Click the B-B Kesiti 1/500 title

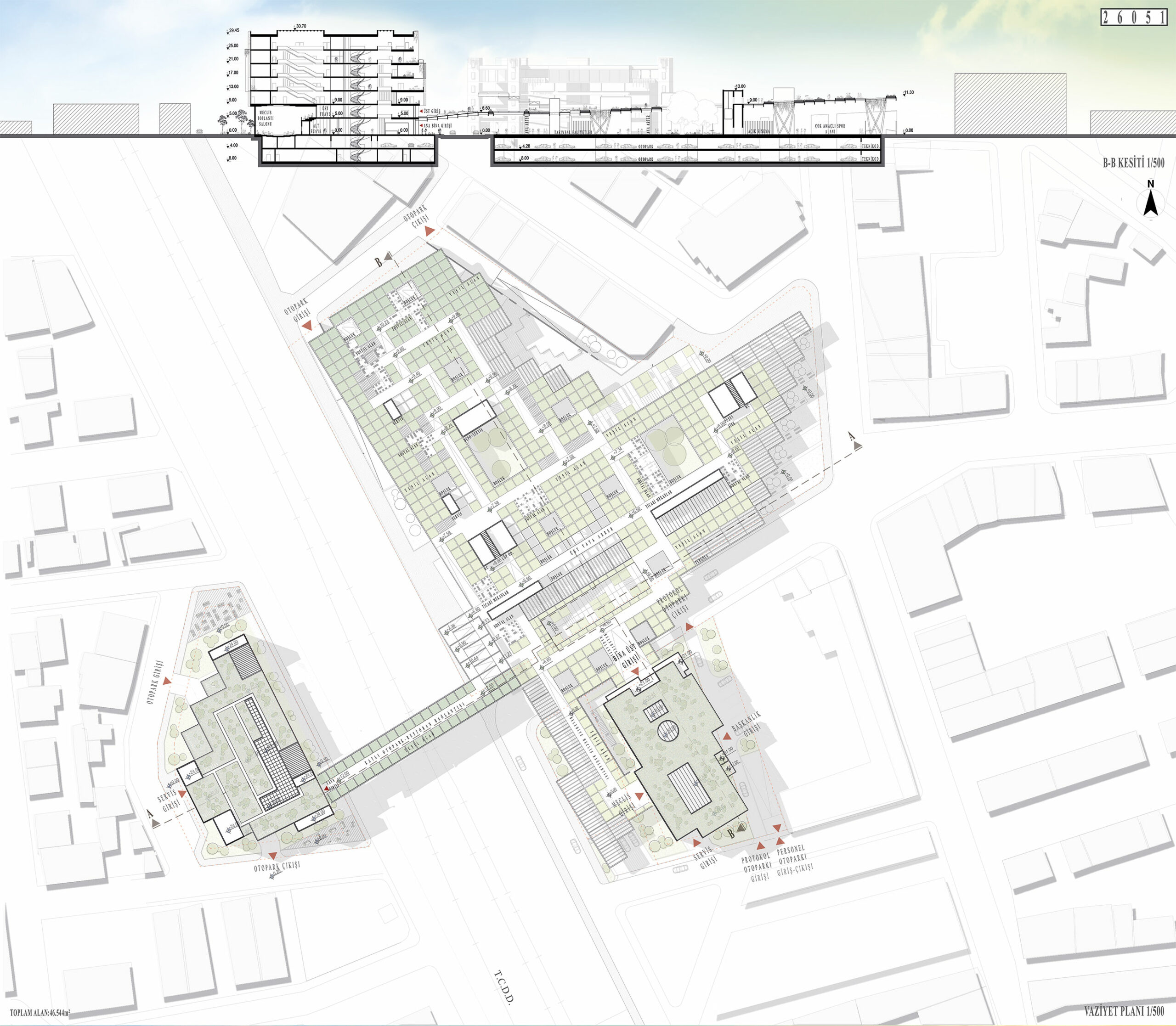(1133, 163)
